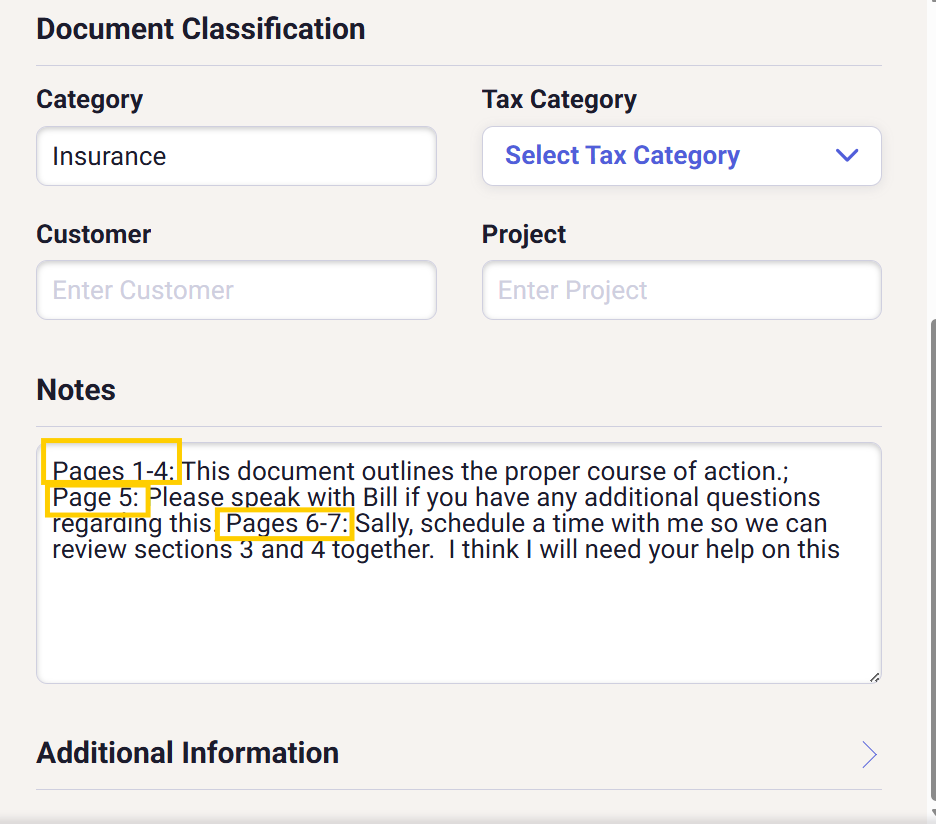Screen dimensions: 936x826
Task: Focus the Enter Customer input field
Action: (x=236, y=291)
